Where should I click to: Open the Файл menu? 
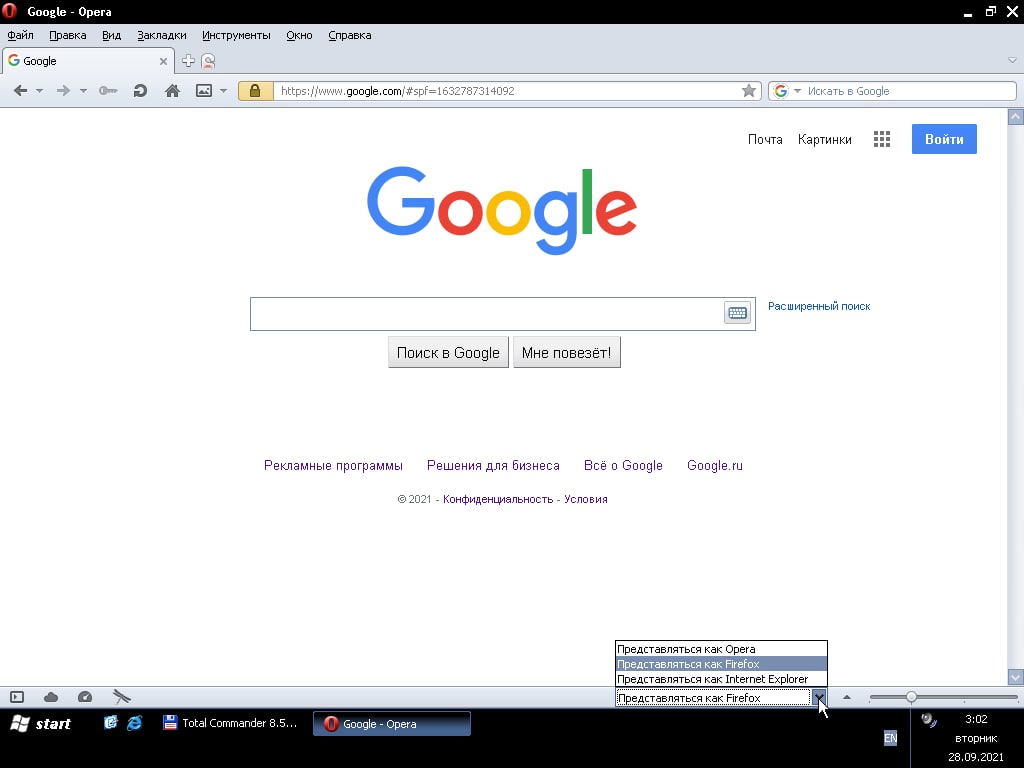(20, 35)
